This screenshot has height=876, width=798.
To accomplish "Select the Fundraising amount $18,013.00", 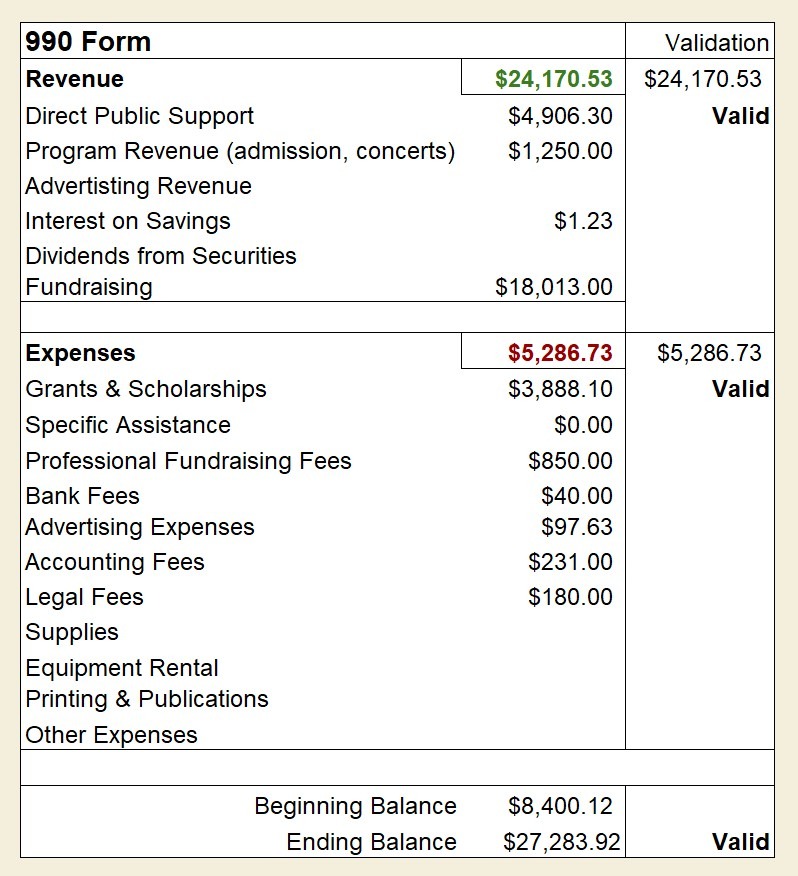I will tap(553, 287).
